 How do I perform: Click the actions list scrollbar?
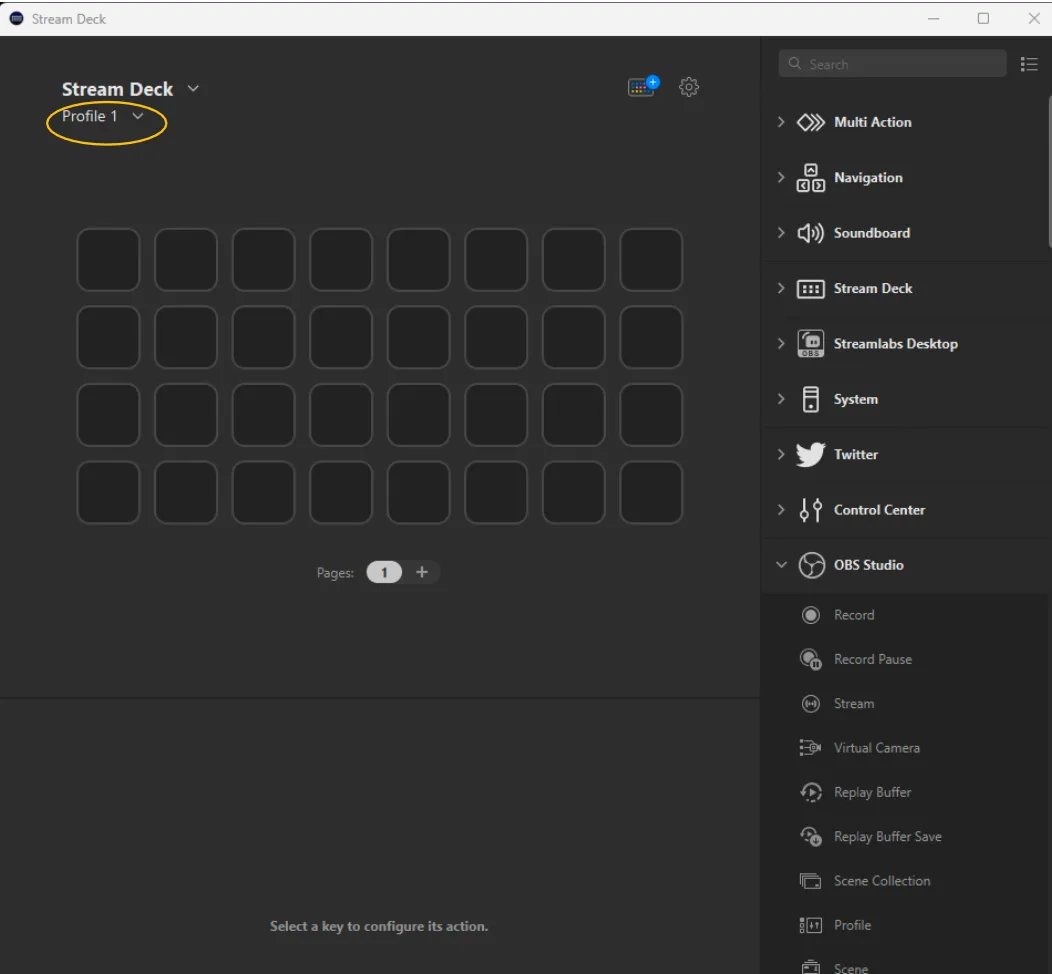pyautogui.click(x=1049, y=173)
